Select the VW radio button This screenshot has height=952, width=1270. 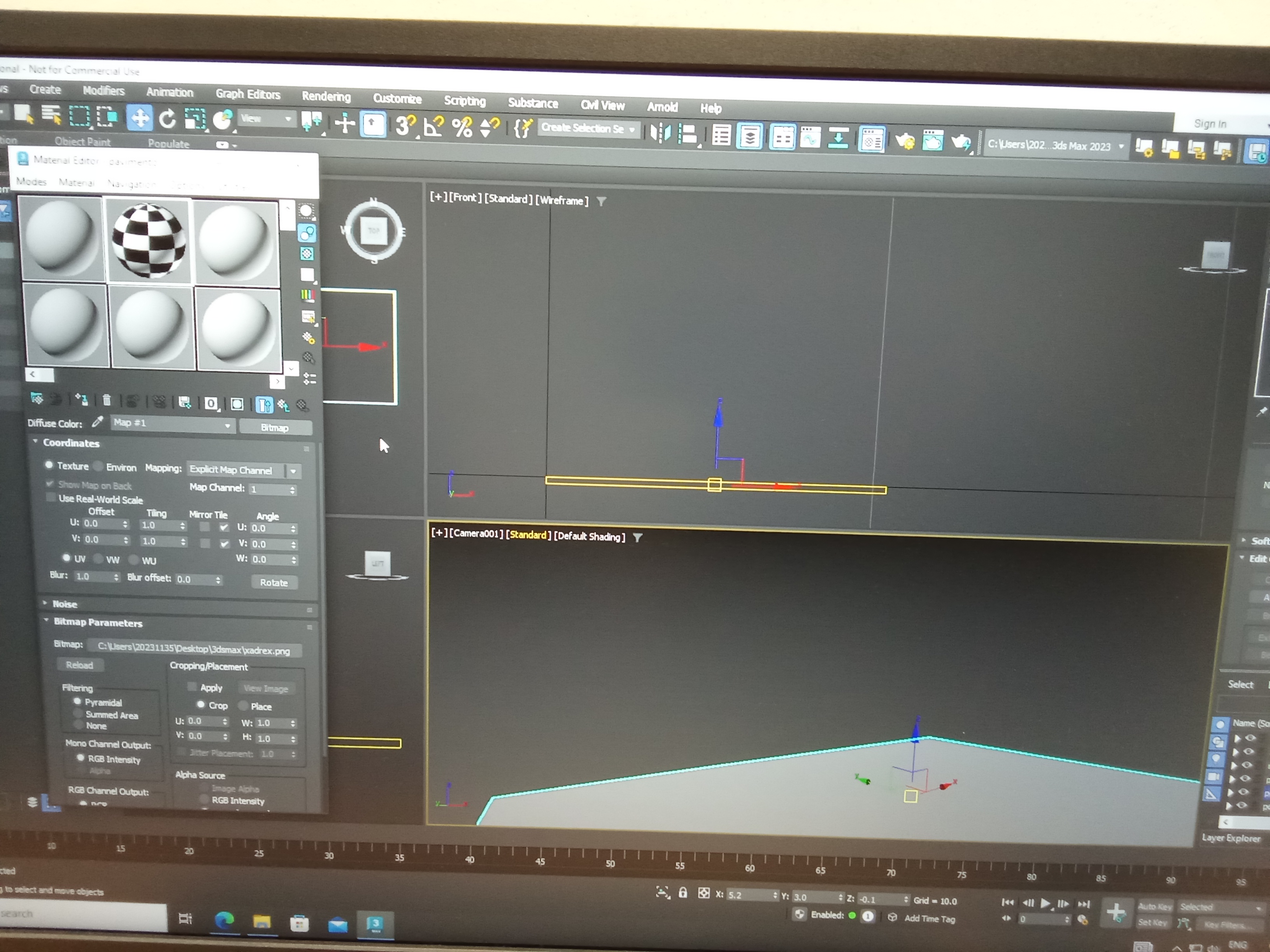pyautogui.click(x=98, y=558)
